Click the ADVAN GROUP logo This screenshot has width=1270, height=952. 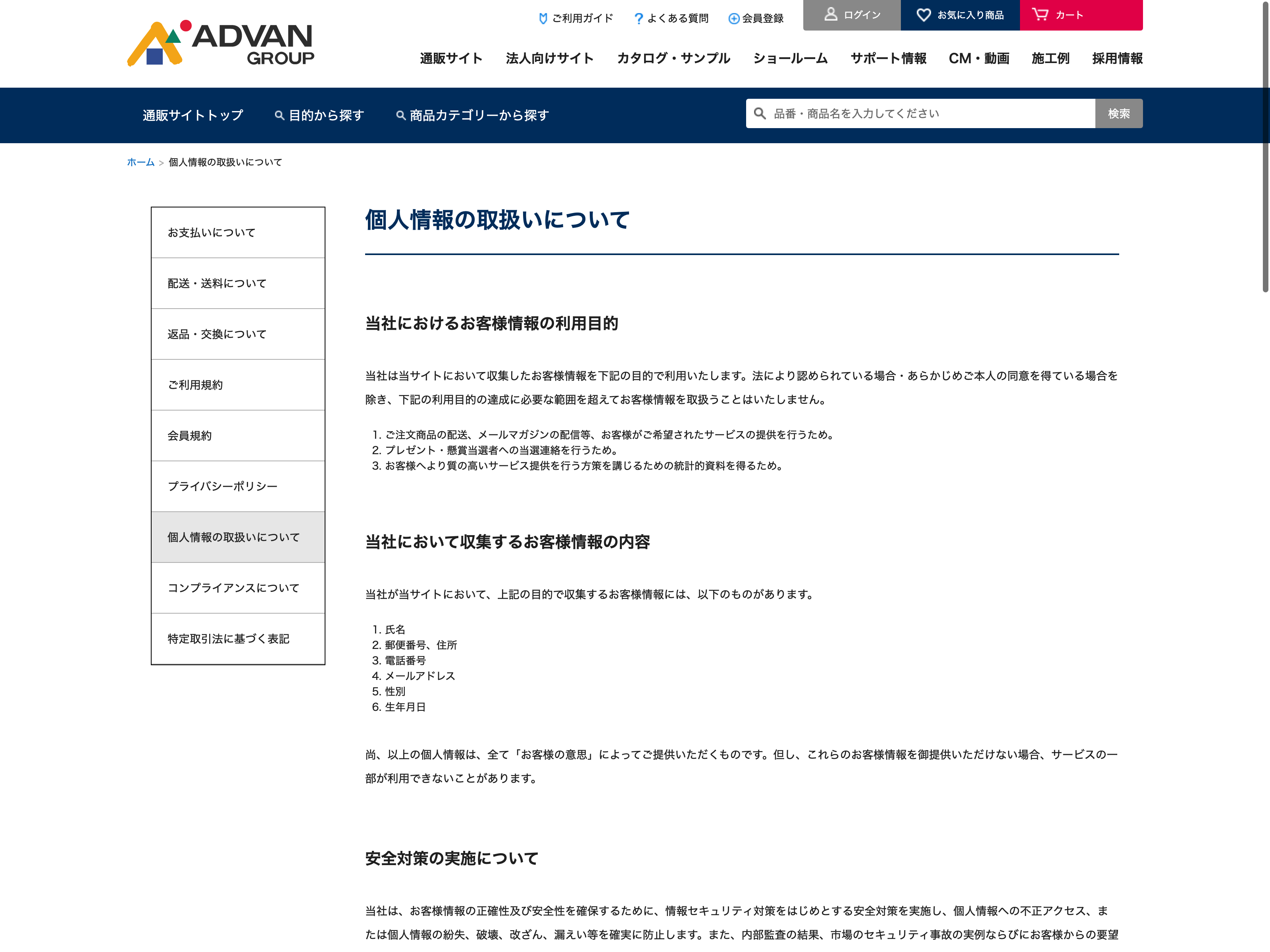pyautogui.click(x=221, y=44)
